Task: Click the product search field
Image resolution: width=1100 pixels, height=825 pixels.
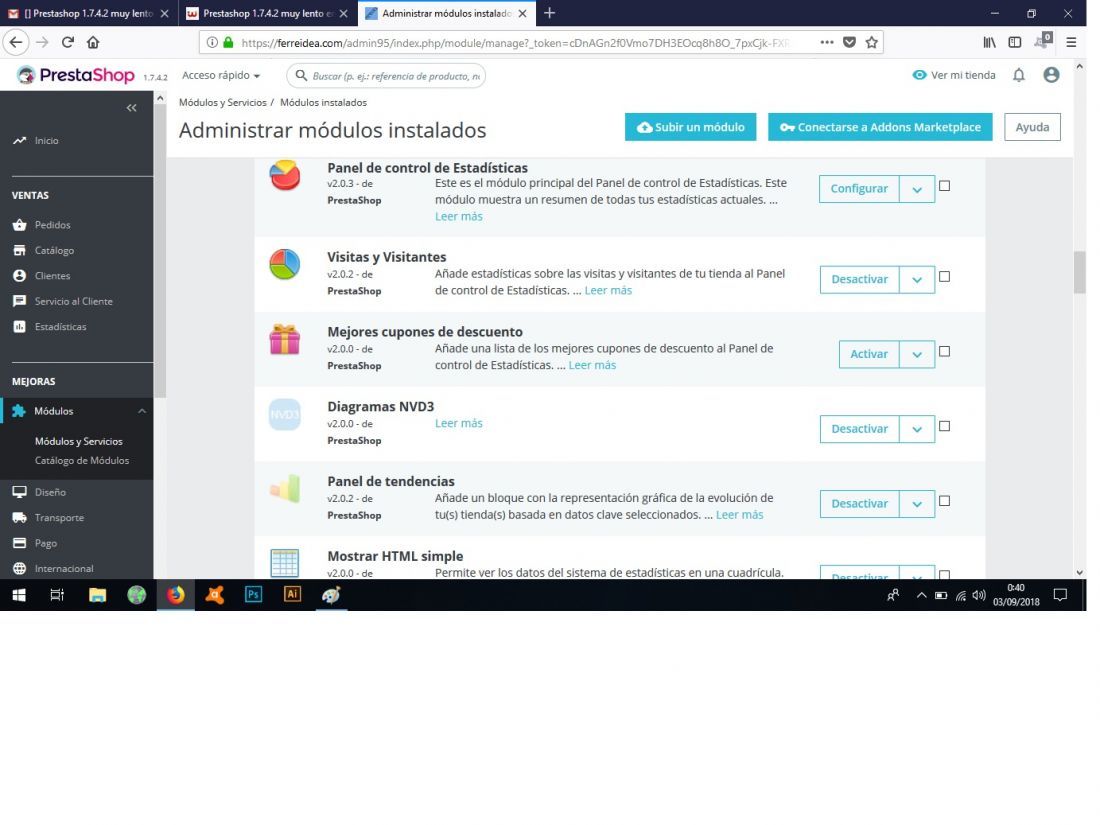Action: [x=386, y=76]
